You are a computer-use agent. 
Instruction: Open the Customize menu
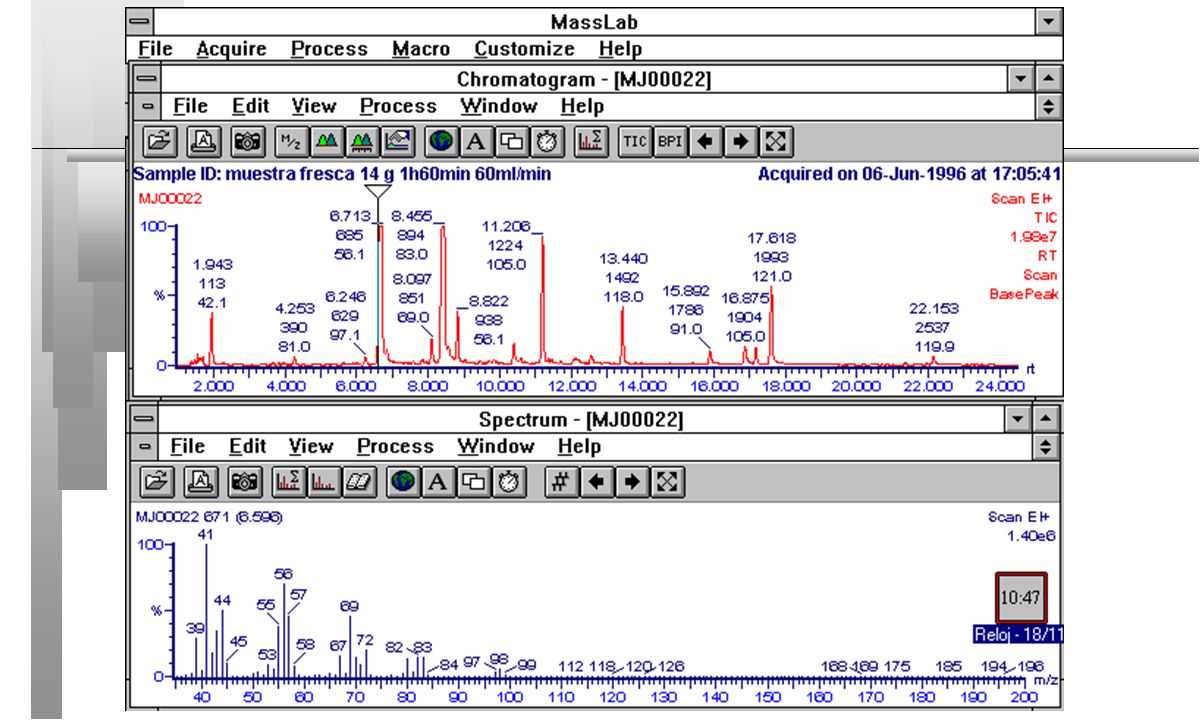coord(525,49)
